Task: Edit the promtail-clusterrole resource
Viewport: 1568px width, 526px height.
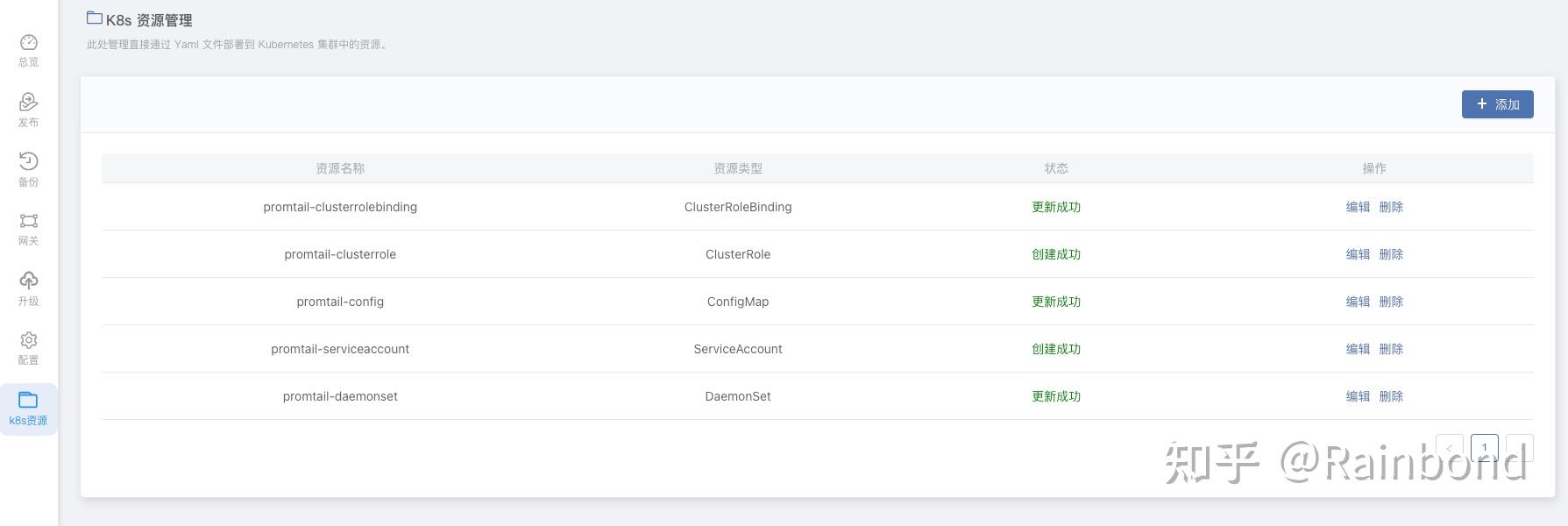Action: 1358,254
